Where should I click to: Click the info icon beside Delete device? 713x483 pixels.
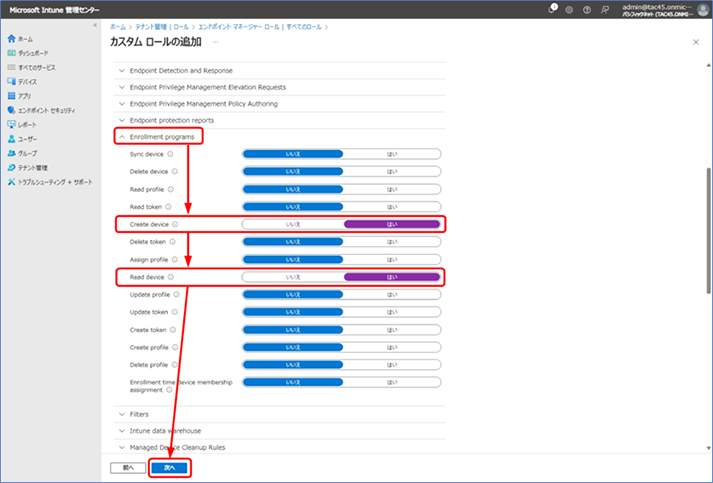coord(175,171)
